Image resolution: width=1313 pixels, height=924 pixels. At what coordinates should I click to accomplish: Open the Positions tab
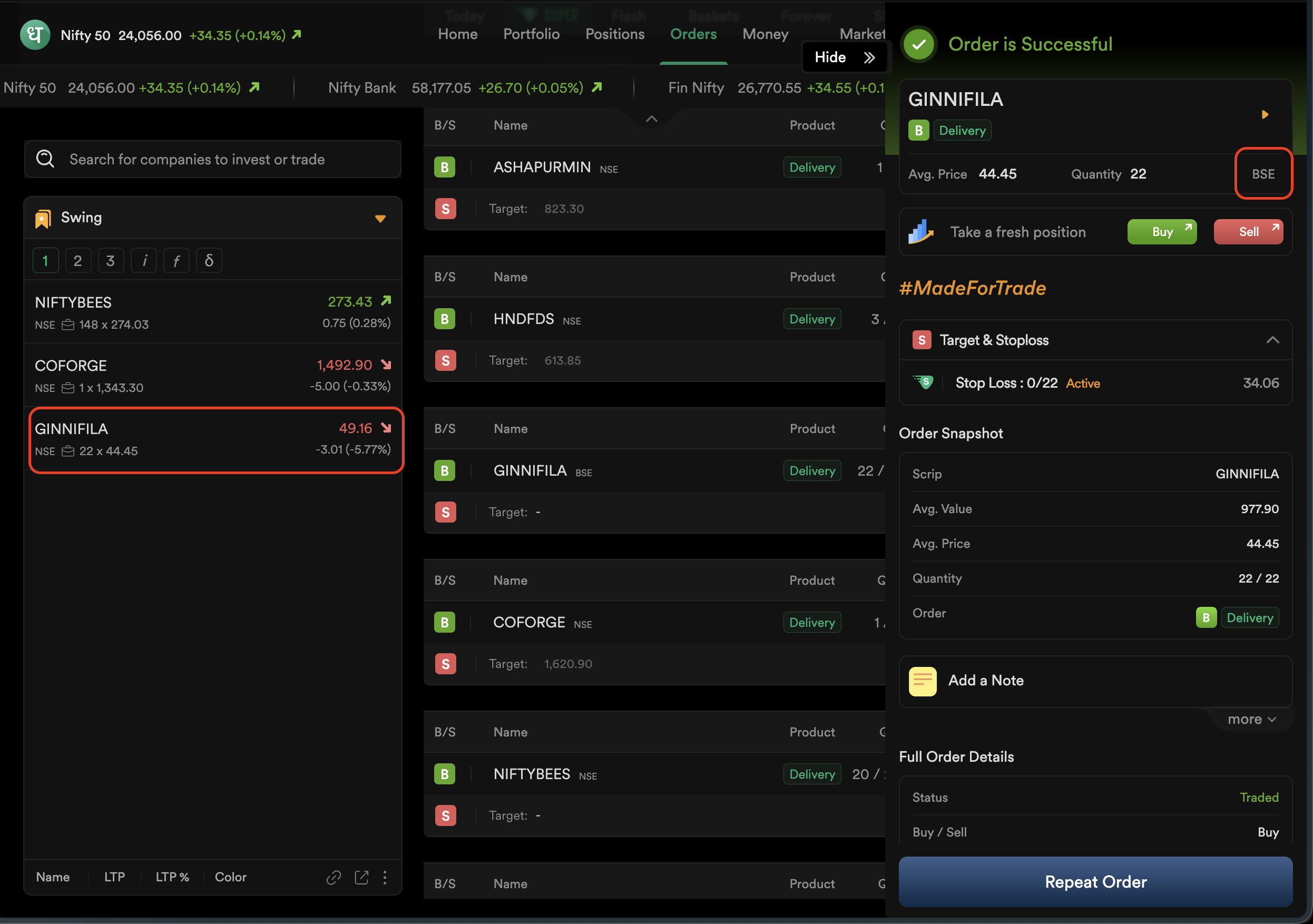click(x=615, y=34)
